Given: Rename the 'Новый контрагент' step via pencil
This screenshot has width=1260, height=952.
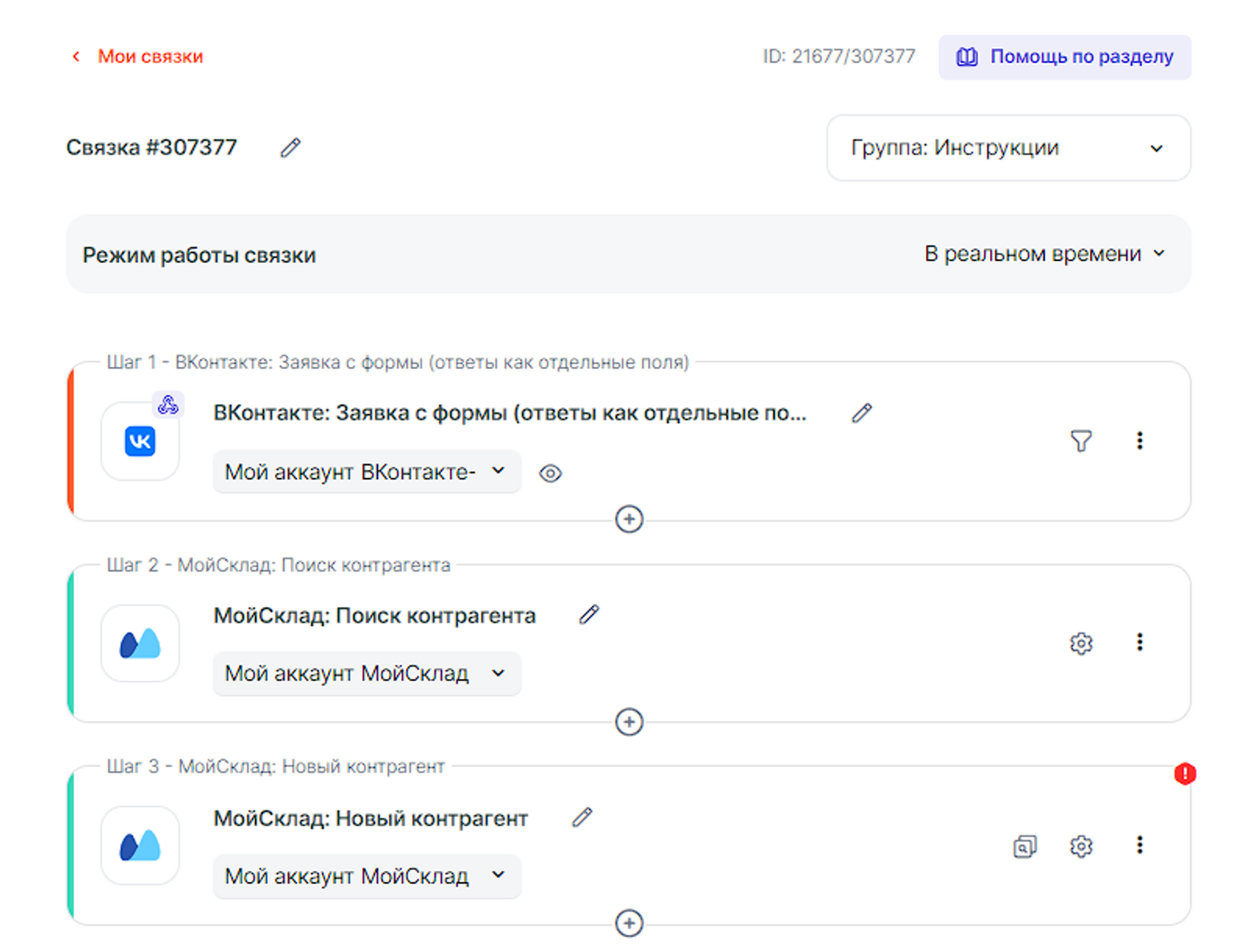Looking at the screenshot, I should coord(582,818).
